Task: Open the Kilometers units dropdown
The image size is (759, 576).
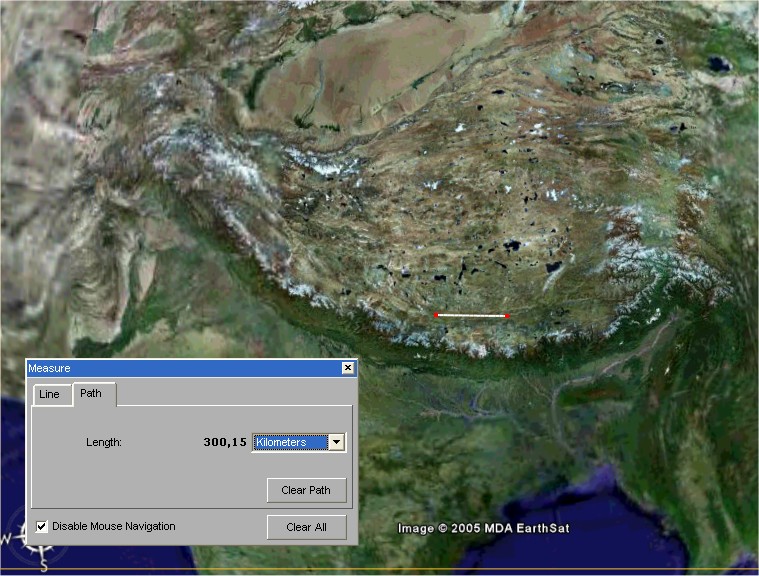Action: pos(291,442)
